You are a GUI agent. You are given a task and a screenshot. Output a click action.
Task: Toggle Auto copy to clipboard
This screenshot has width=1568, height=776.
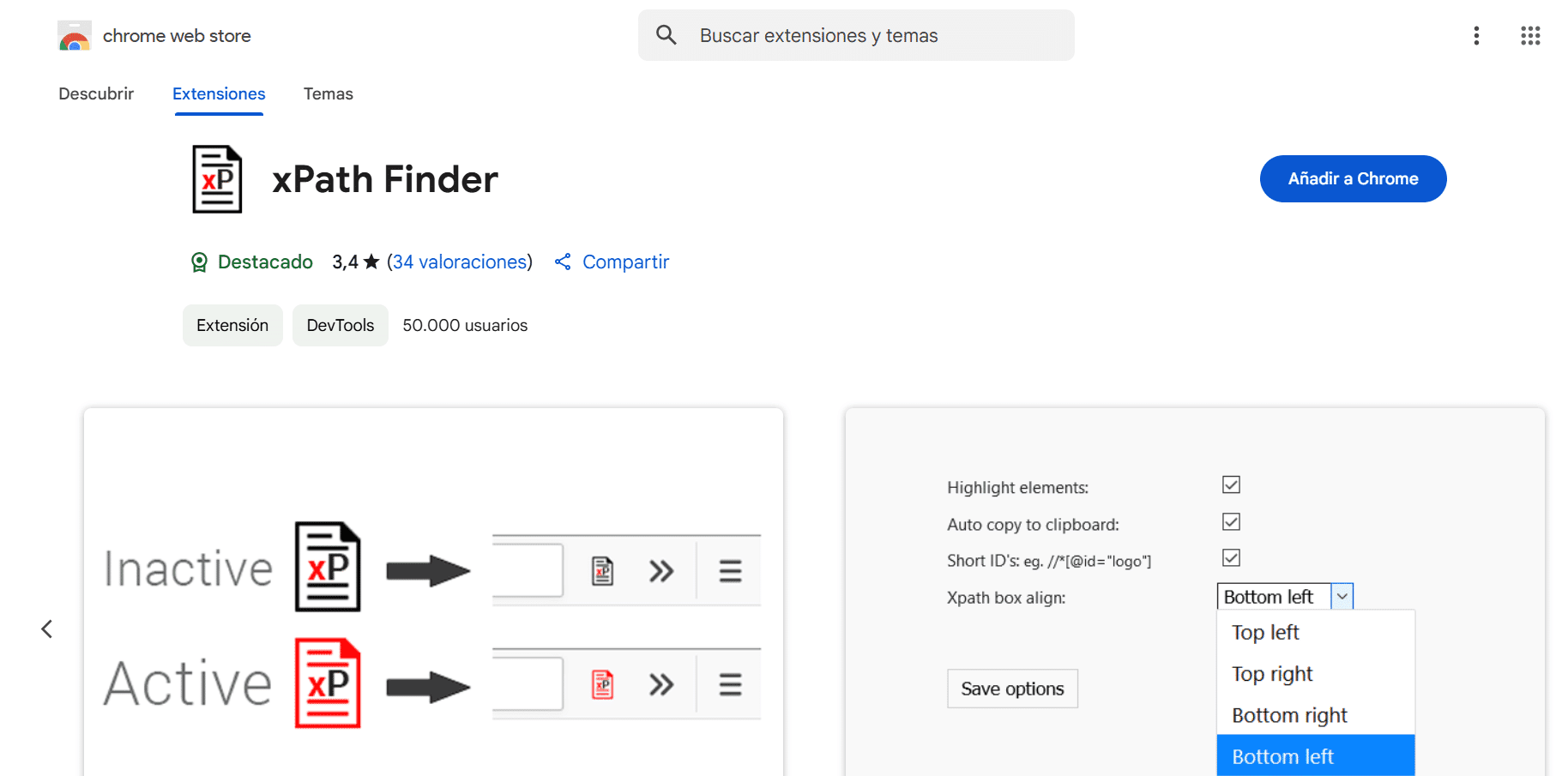pyautogui.click(x=1230, y=521)
